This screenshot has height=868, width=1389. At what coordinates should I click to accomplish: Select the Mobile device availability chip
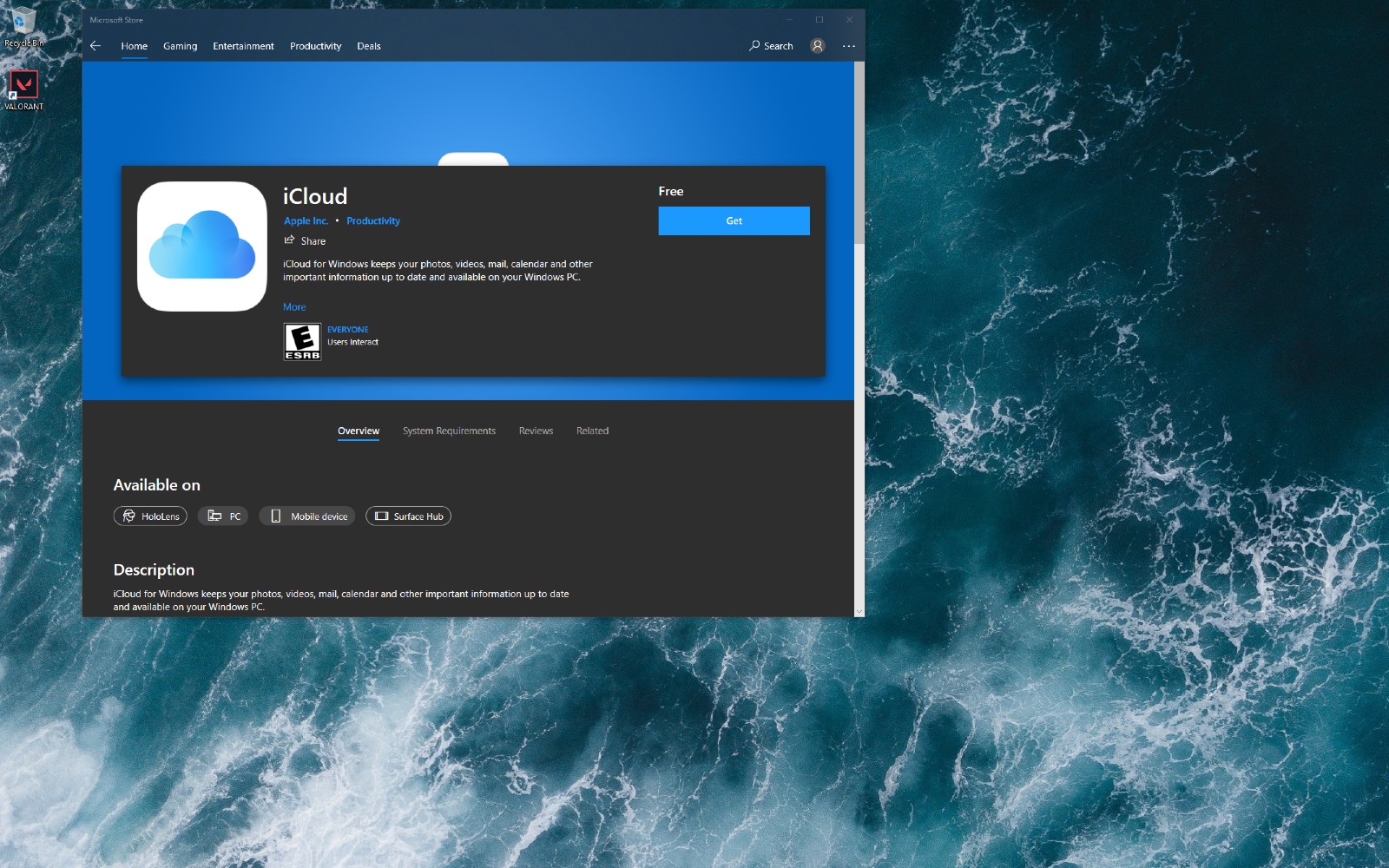[x=306, y=516]
